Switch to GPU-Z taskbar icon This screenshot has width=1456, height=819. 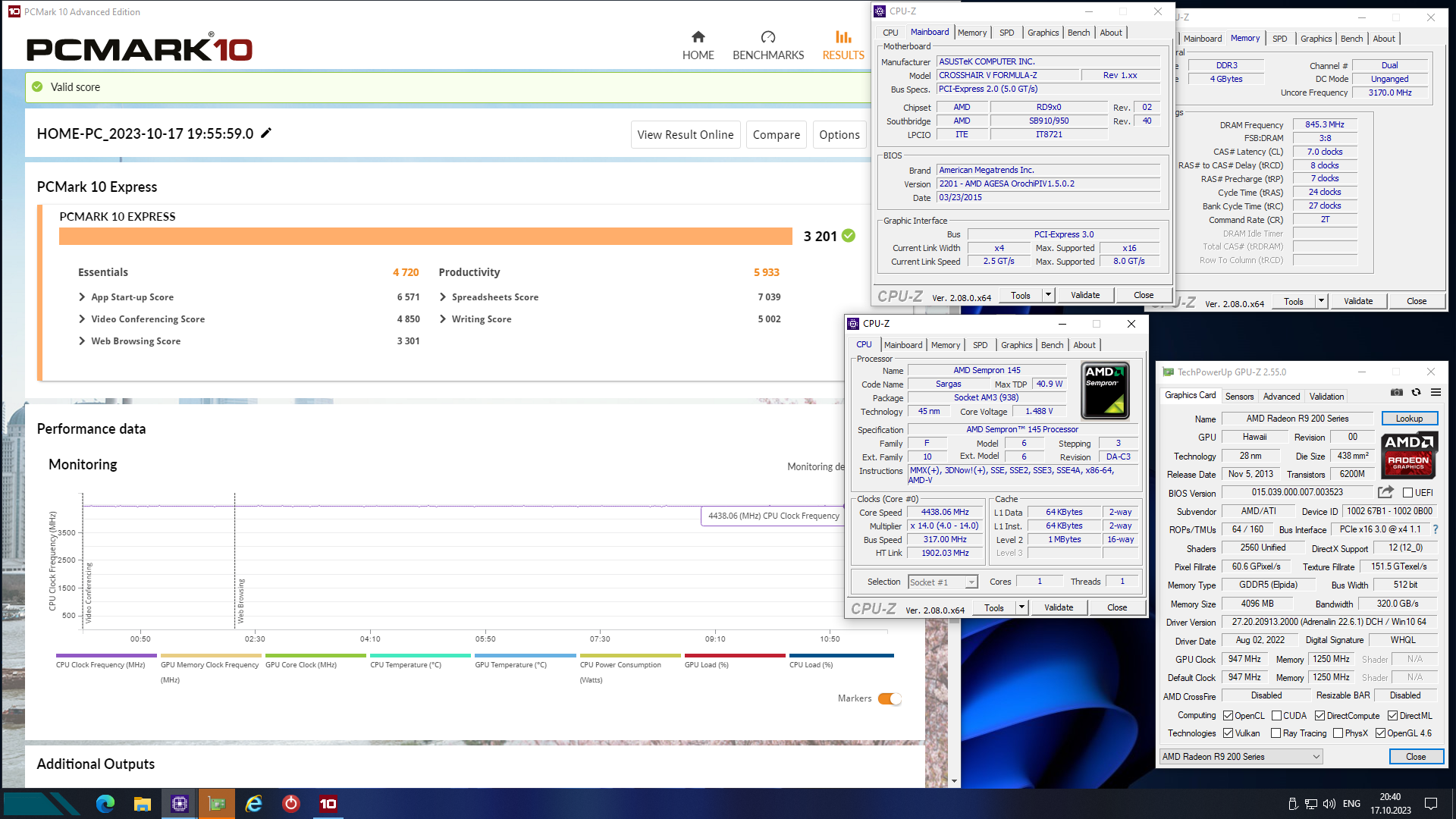point(217,804)
